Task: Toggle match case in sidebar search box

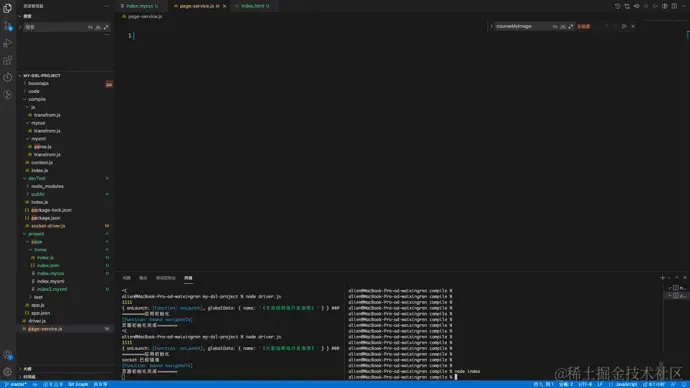Action: pyautogui.click(x=90, y=27)
